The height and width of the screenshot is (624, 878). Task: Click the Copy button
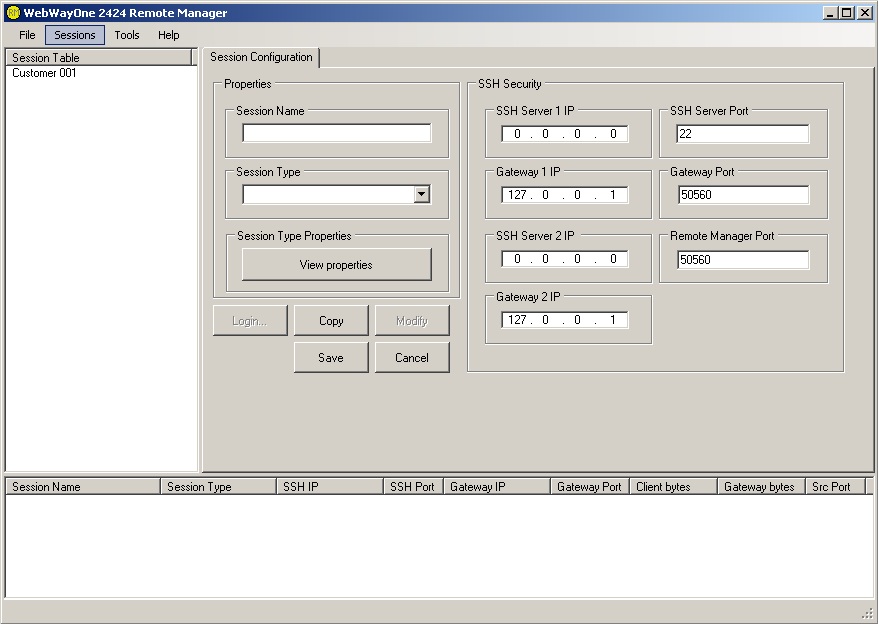click(331, 321)
